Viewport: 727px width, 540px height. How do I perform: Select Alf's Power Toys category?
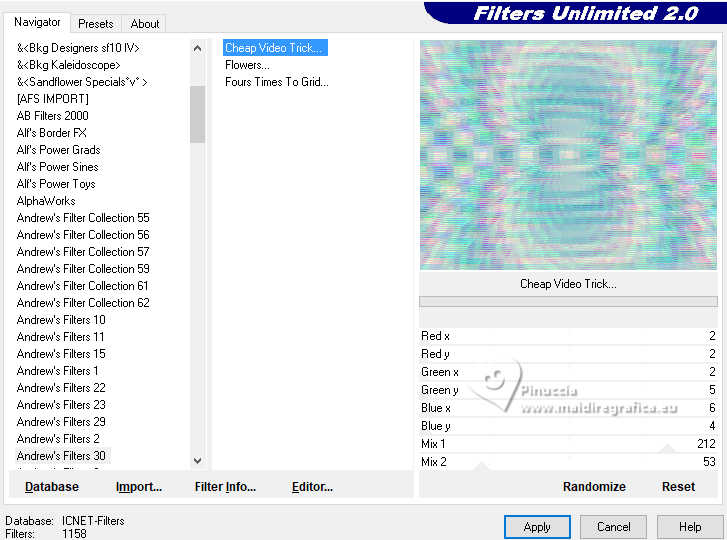[56, 184]
